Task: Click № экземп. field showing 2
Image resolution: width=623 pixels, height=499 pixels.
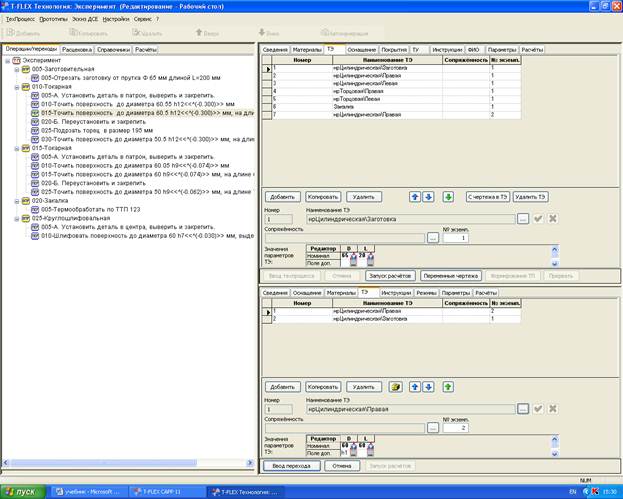Action: point(456,428)
